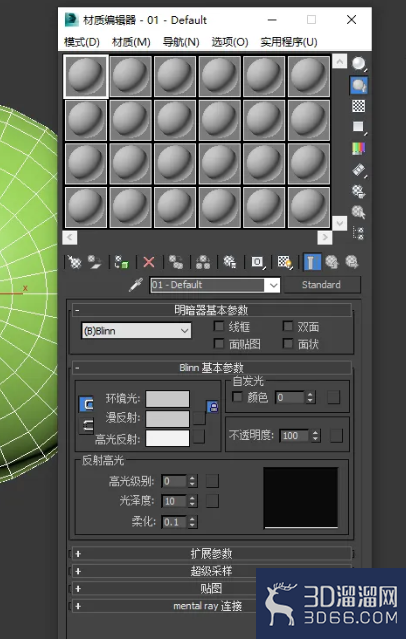The image size is (406, 639).
Task: Click the 柔化 spinner arrows
Action: [193, 522]
